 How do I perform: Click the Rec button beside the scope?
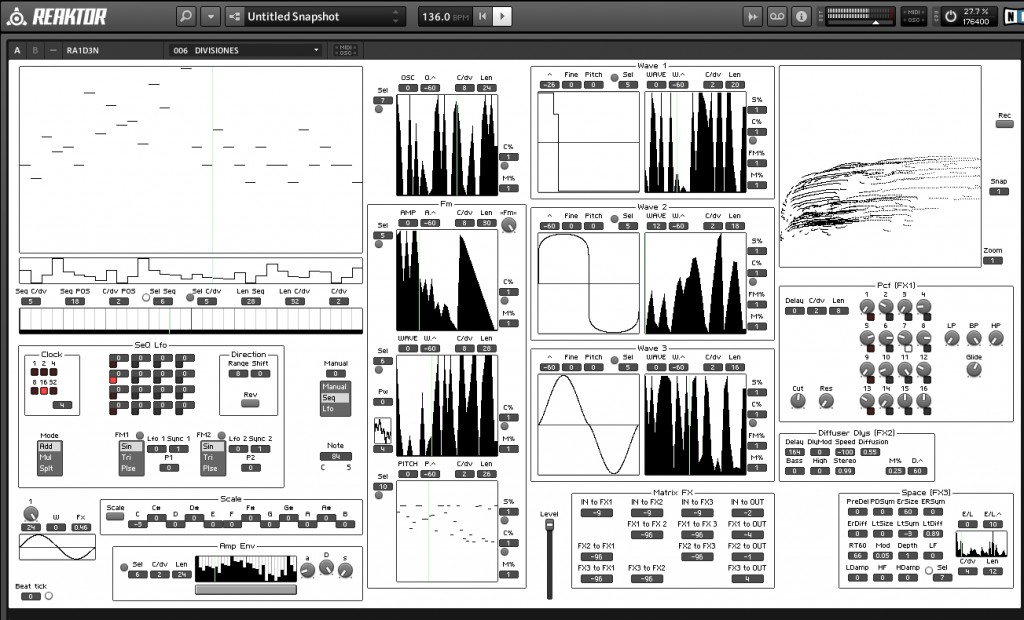point(1004,123)
